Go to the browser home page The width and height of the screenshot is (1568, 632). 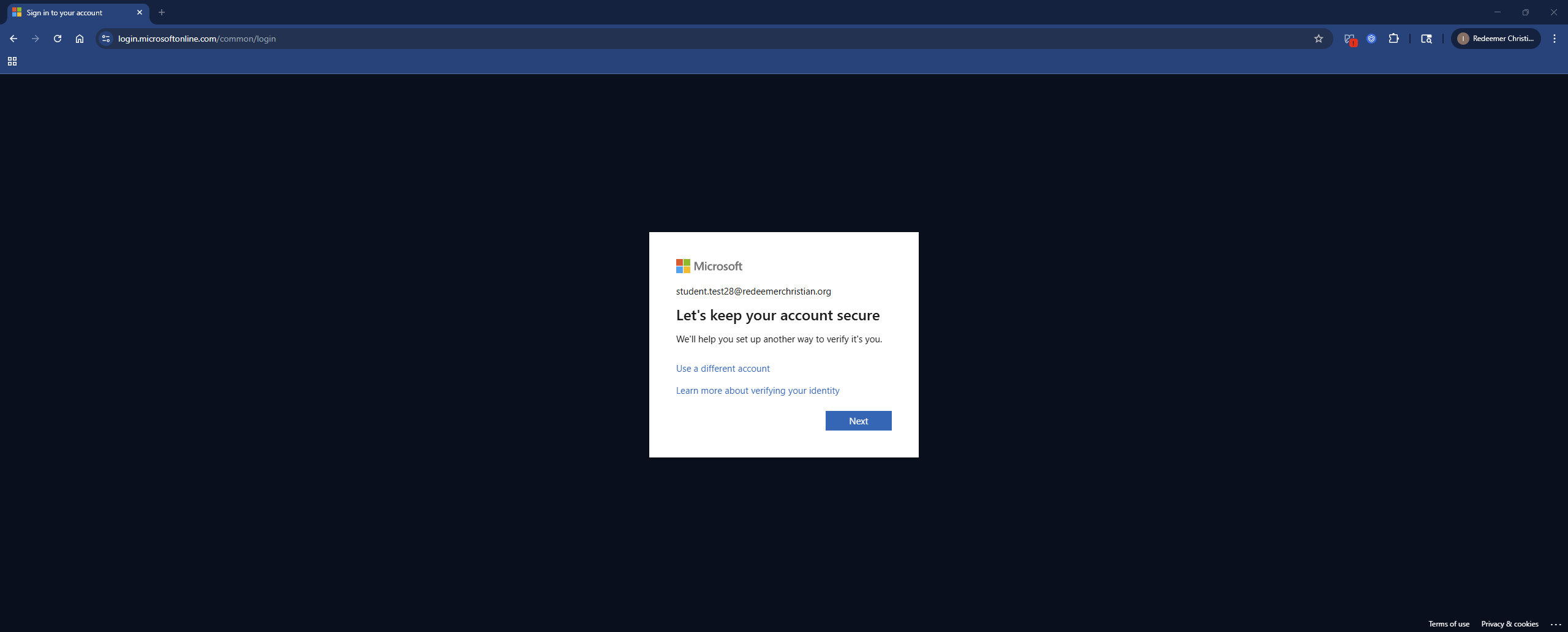click(80, 39)
